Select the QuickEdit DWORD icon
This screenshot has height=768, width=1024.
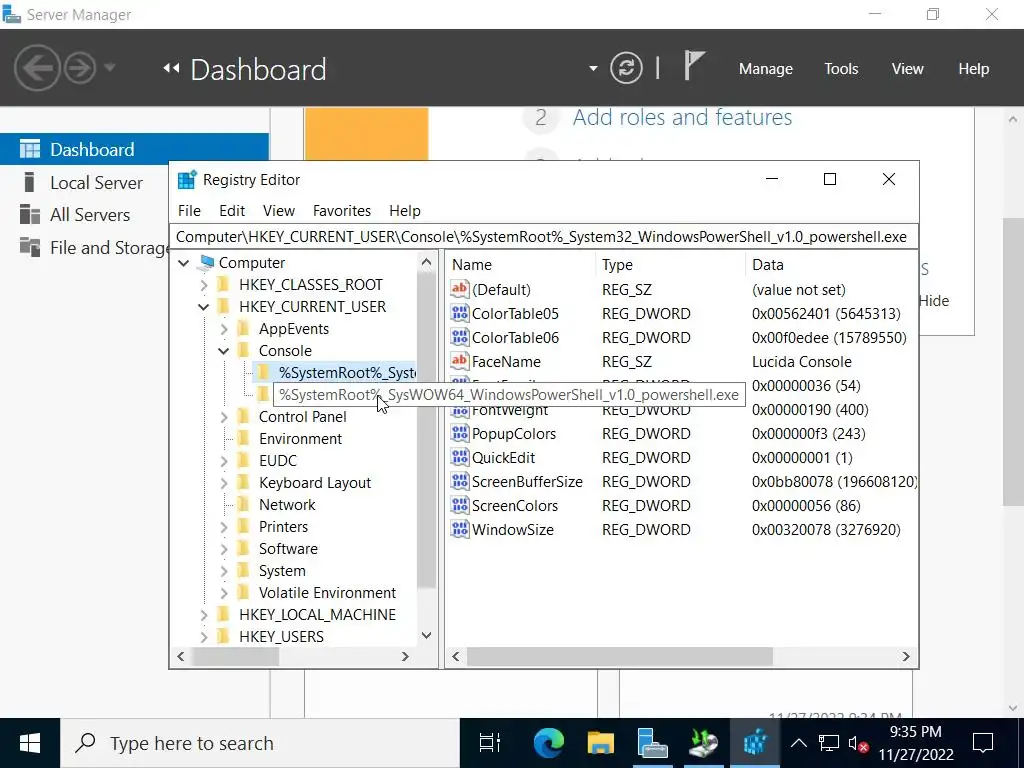(460, 458)
